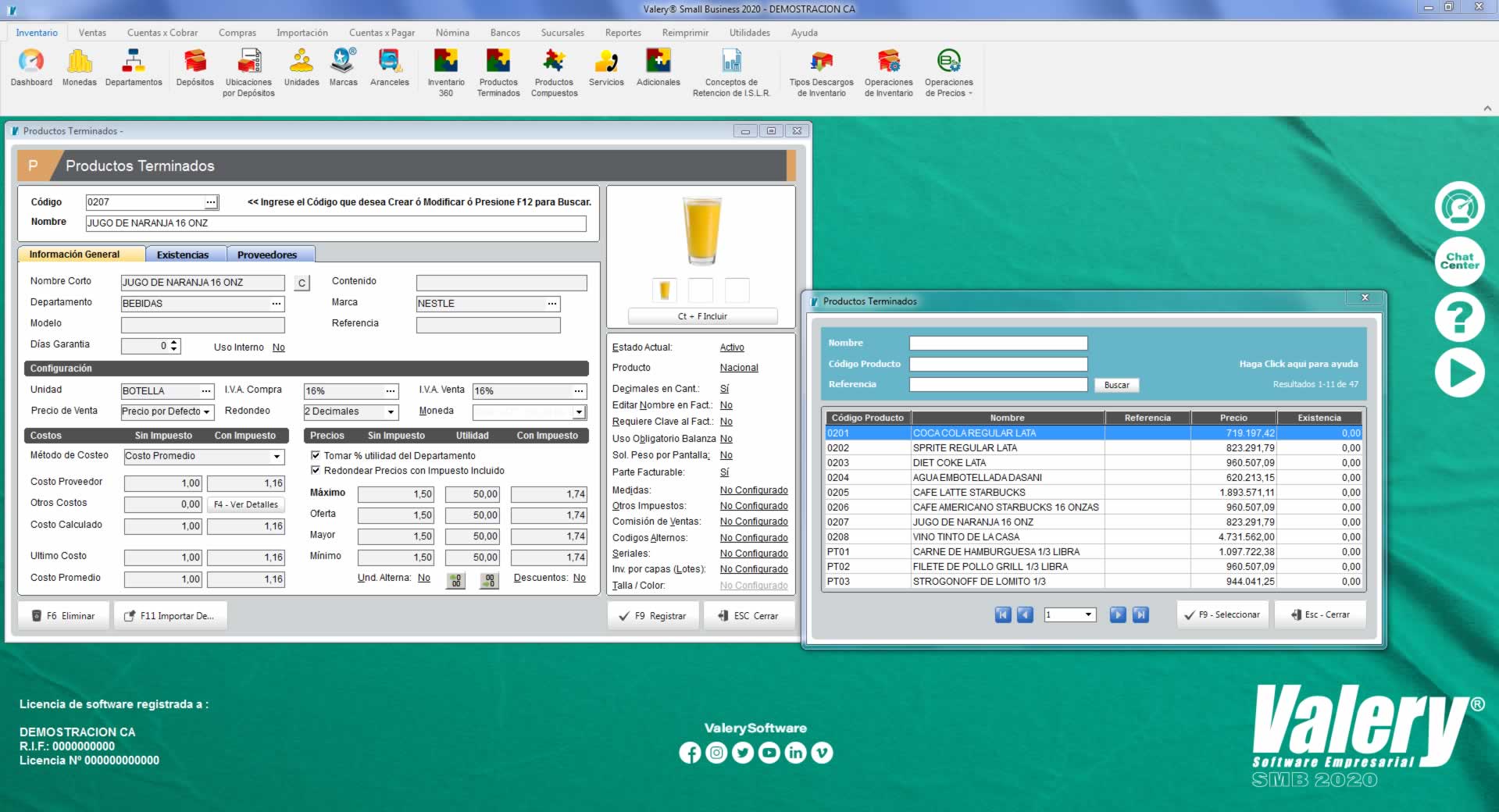This screenshot has width=1499, height=812.
Task: Toggle Editar Nombre en Fact. value
Action: [726, 405]
